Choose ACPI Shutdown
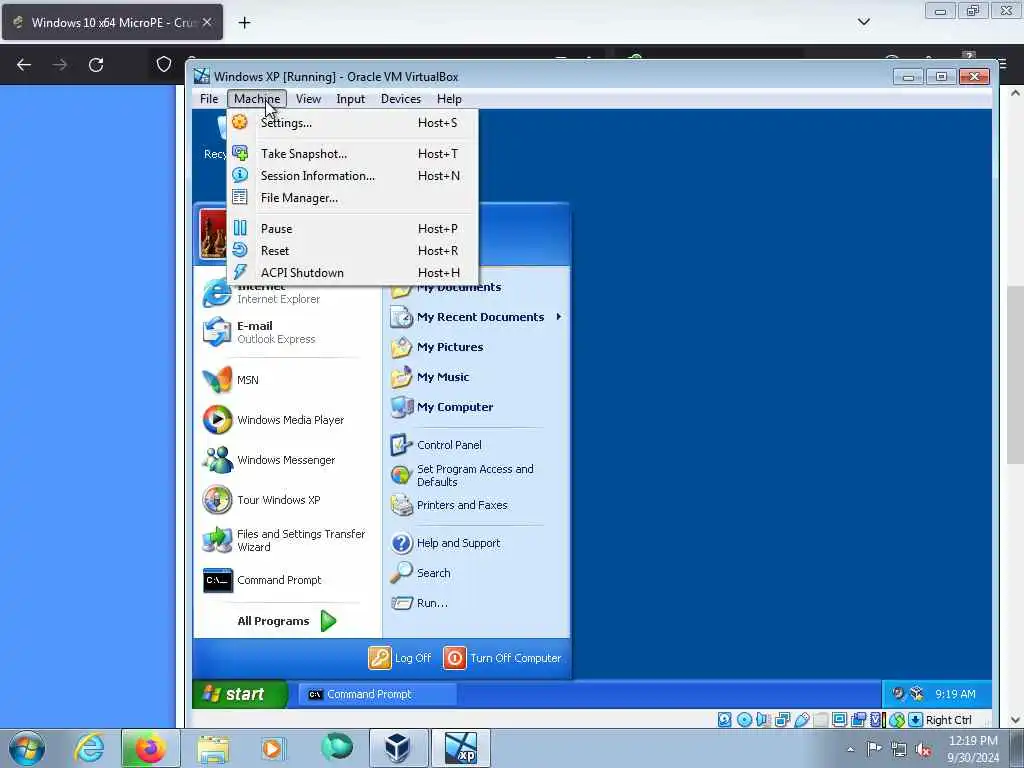This screenshot has width=1024, height=768. pos(353,273)
